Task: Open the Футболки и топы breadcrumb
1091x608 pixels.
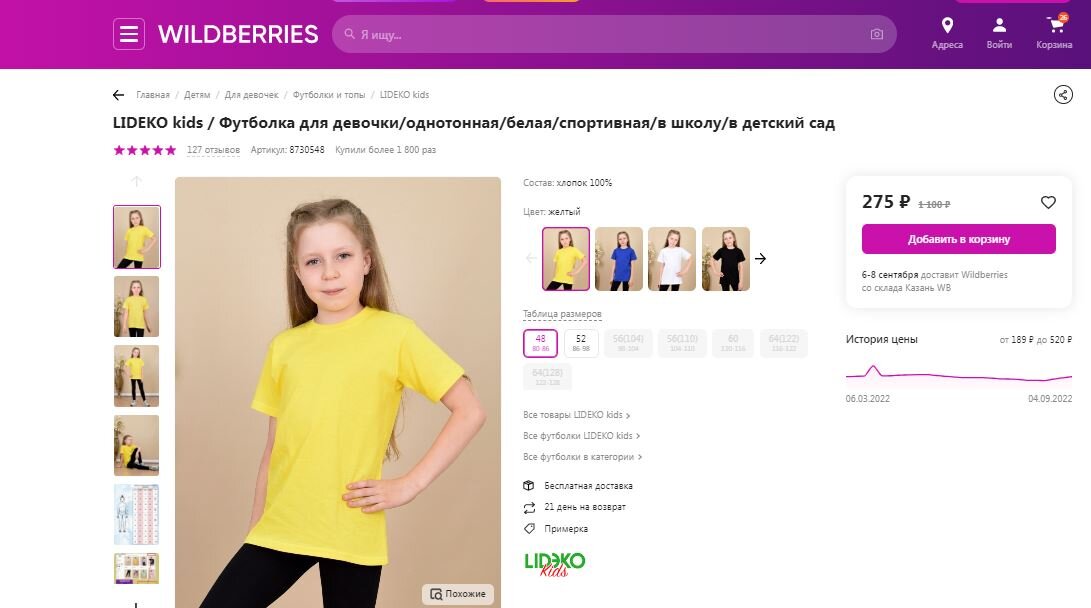Action: click(x=328, y=95)
